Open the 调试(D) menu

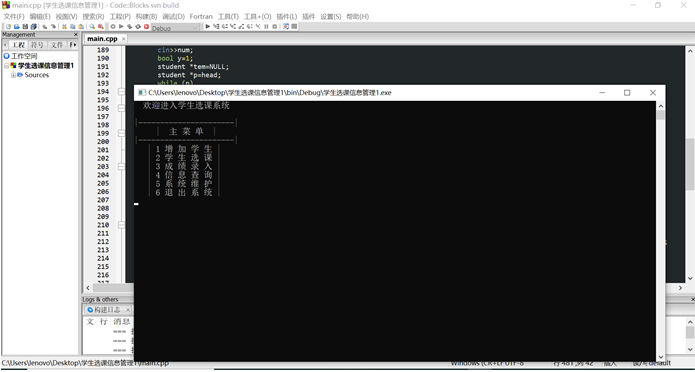point(173,16)
